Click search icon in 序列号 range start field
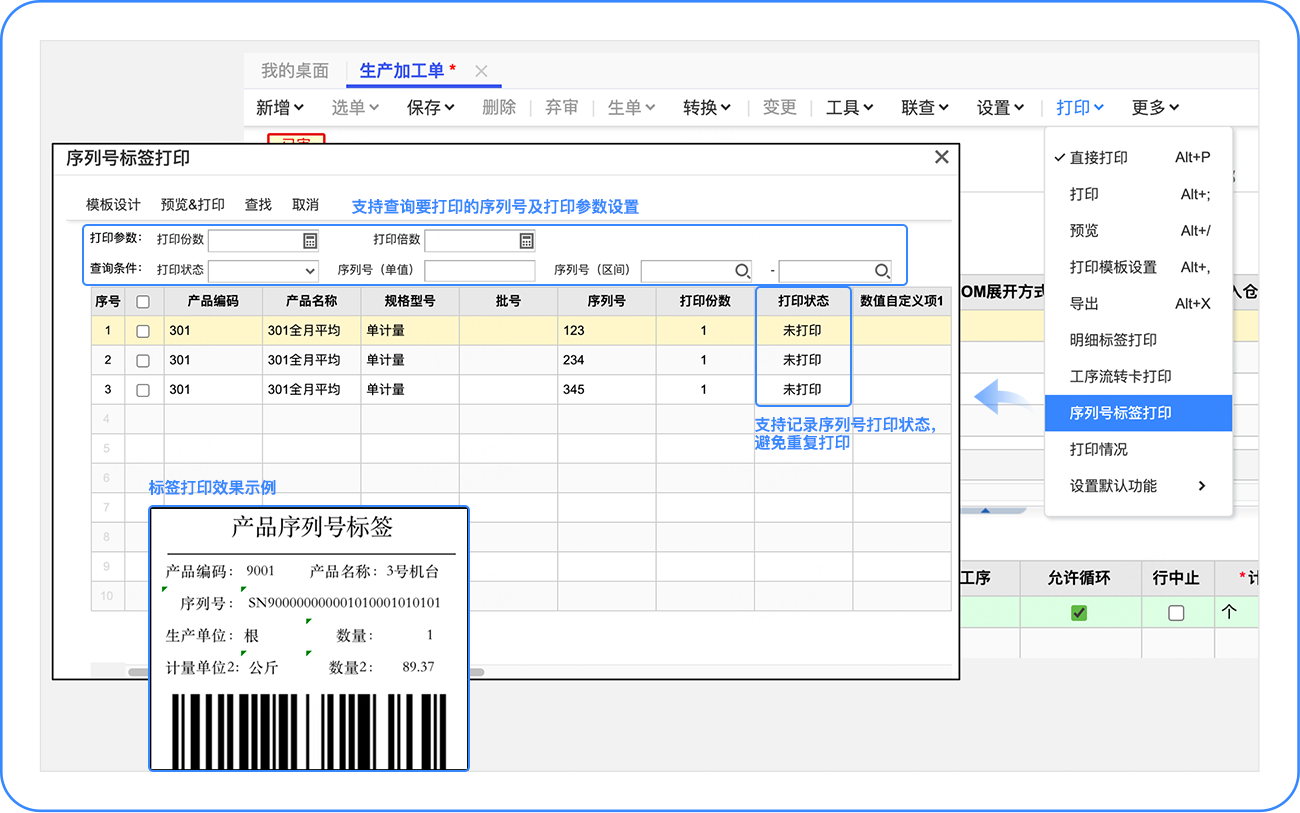 742,271
